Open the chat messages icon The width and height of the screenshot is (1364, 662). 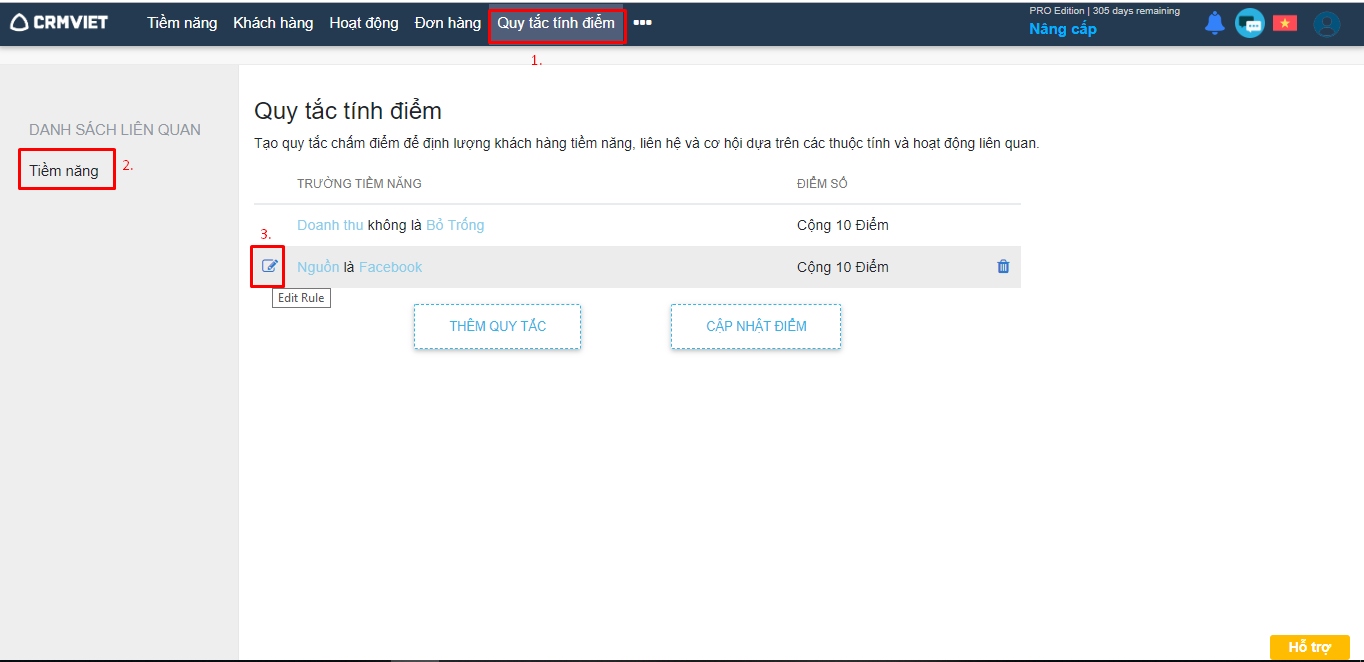[1249, 23]
